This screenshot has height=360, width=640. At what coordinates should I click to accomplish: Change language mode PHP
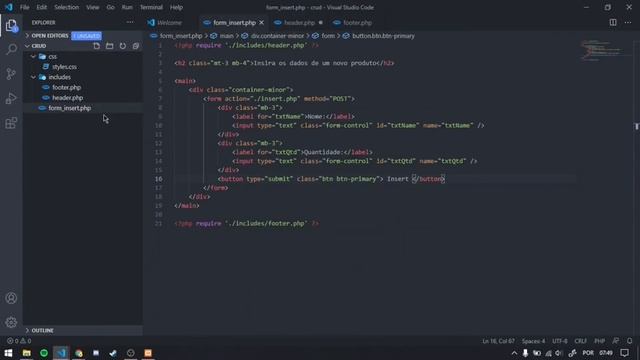pyautogui.click(x=599, y=341)
